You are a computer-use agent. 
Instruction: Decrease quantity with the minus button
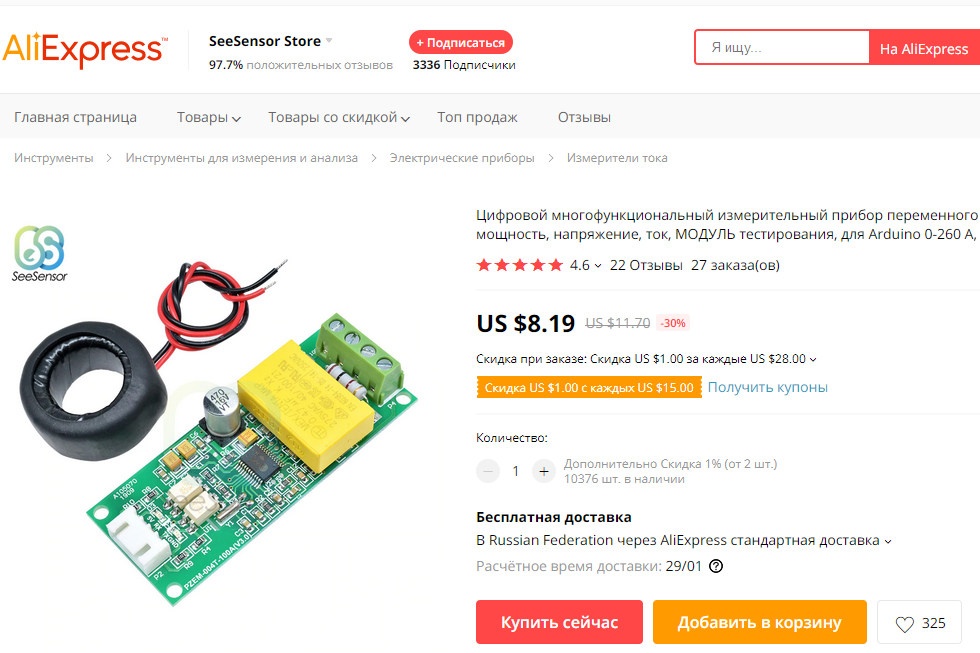(488, 471)
